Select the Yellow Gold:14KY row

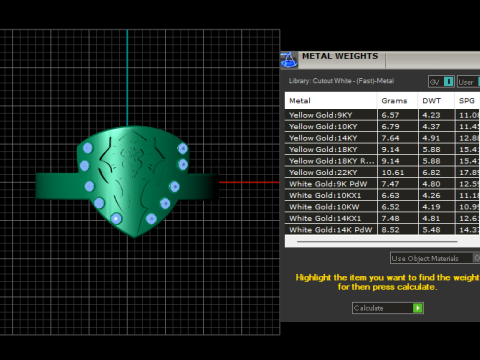pyautogui.click(x=382, y=138)
